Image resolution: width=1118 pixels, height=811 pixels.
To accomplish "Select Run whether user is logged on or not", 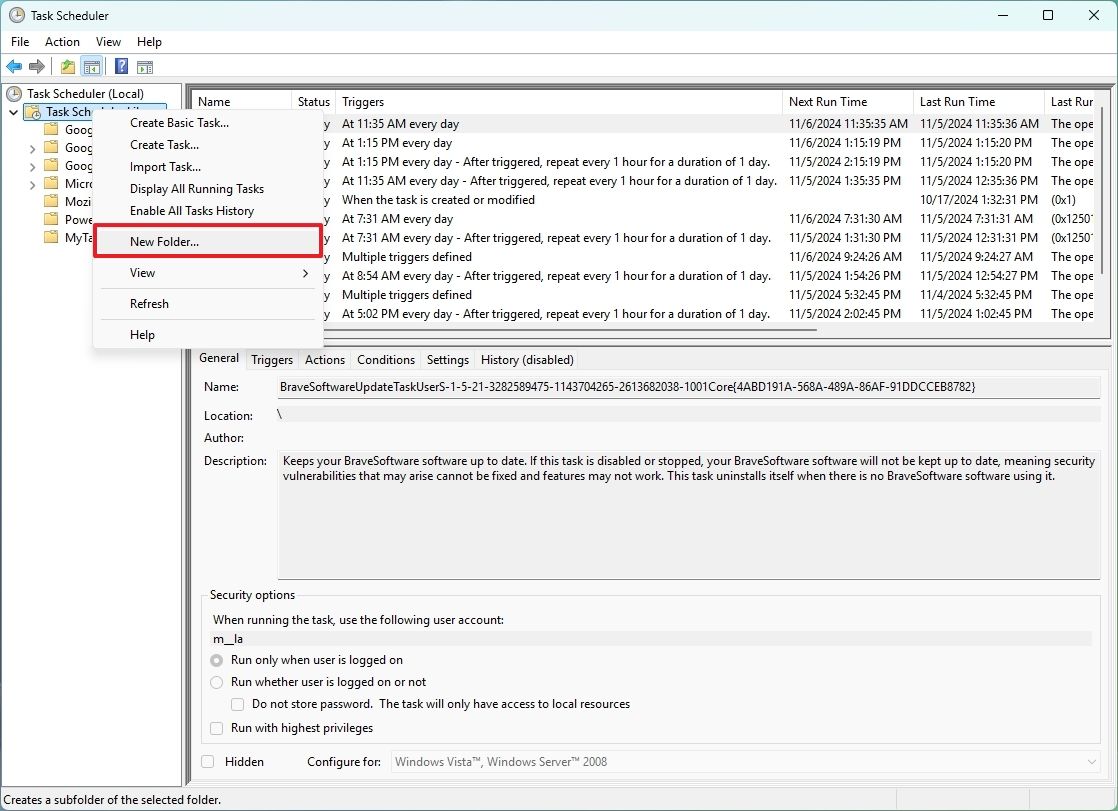I will pyautogui.click(x=216, y=682).
